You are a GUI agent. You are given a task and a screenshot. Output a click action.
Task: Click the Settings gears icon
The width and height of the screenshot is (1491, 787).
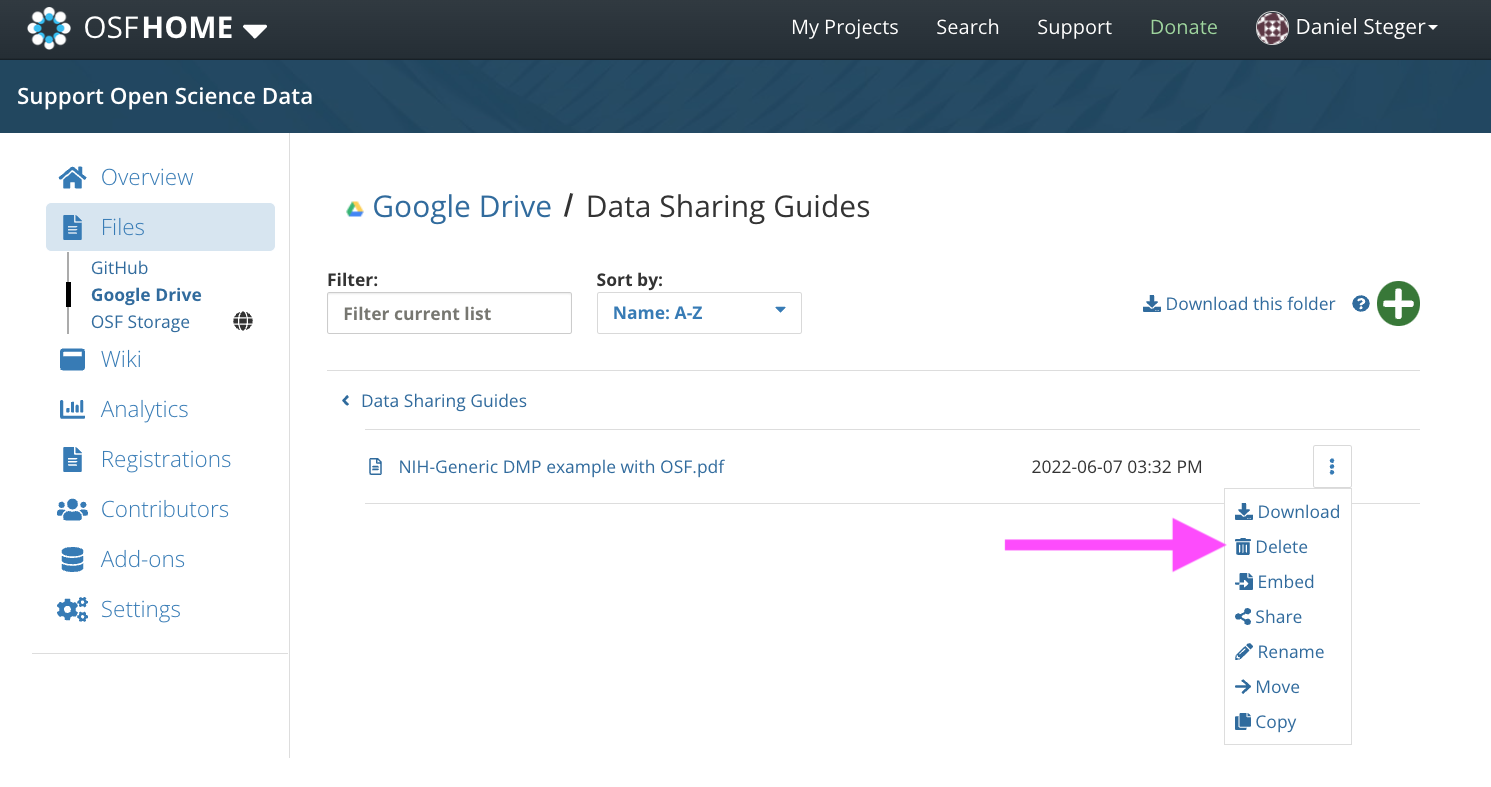[x=72, y=609]
